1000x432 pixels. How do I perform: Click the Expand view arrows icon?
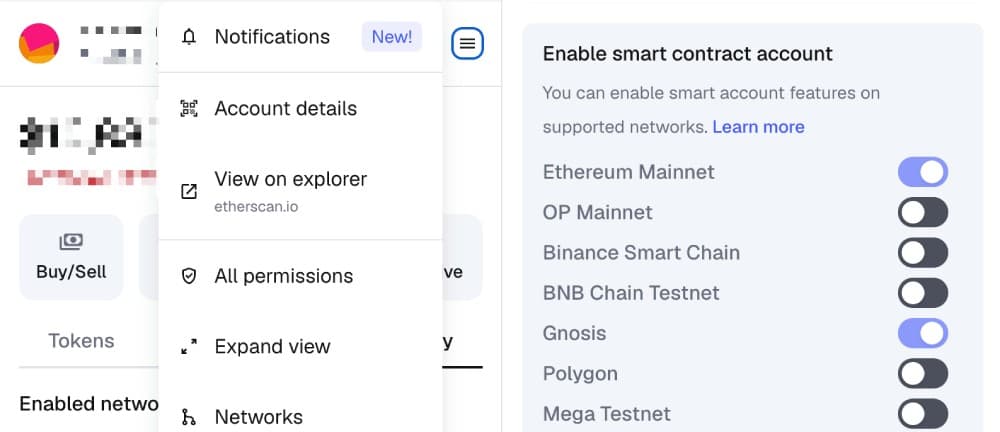[x=189, y=346]
